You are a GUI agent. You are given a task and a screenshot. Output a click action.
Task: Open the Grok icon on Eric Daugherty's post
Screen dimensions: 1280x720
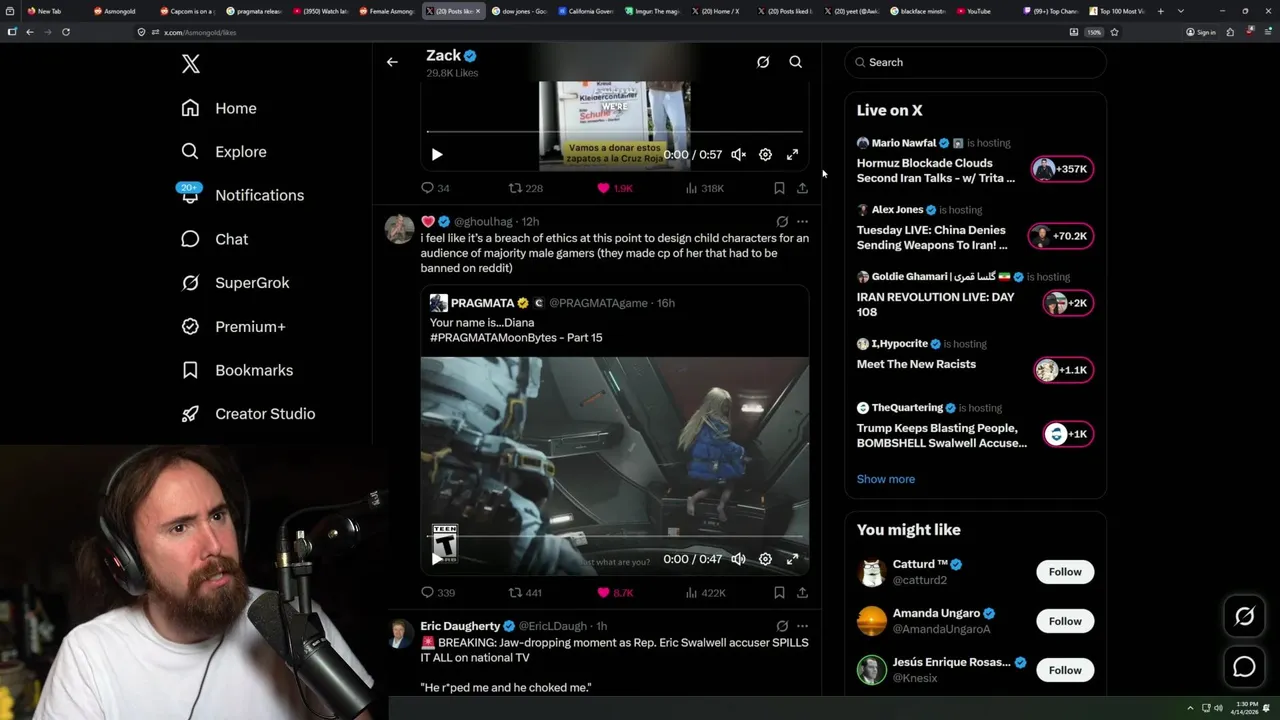pyautogui.click(x=782, y=626)
